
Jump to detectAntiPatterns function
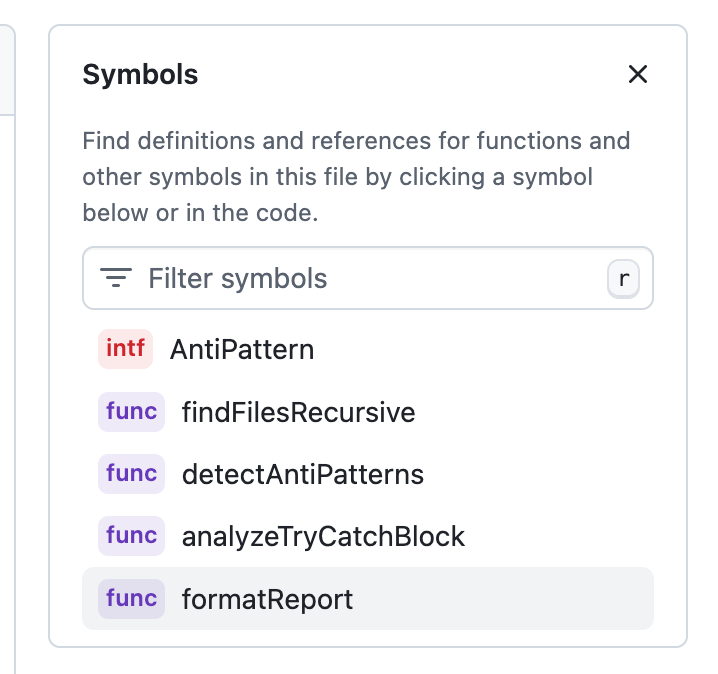368,474
